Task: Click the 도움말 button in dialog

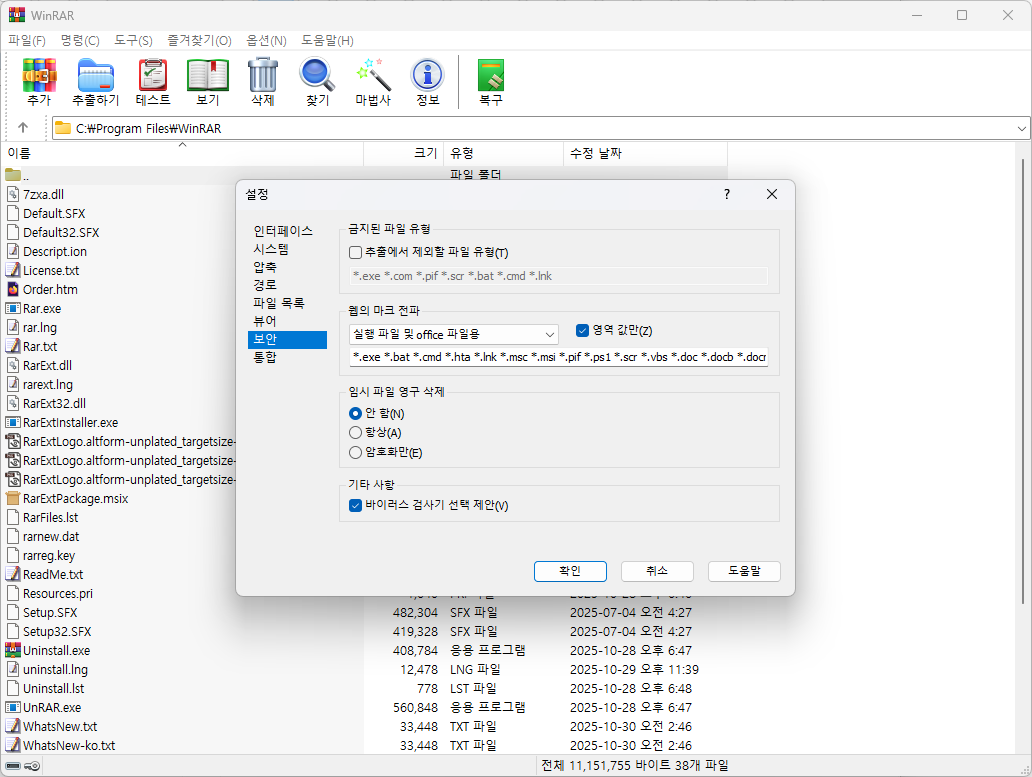Action: [744, 571]
